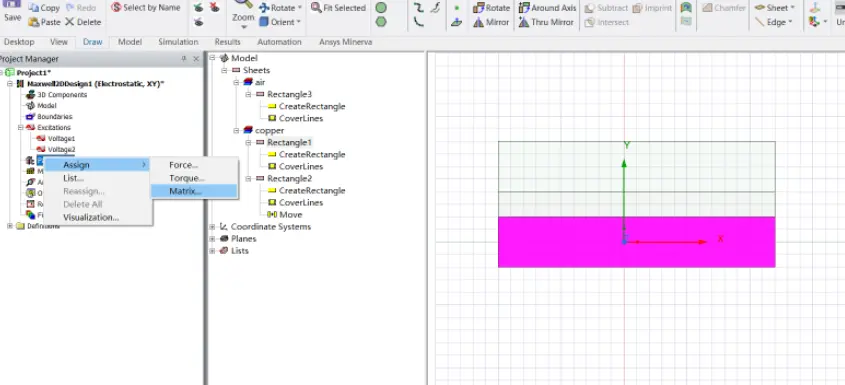Select Maxwell2DDesign1 (Electrostatic, XY) node

coord(96,84)
